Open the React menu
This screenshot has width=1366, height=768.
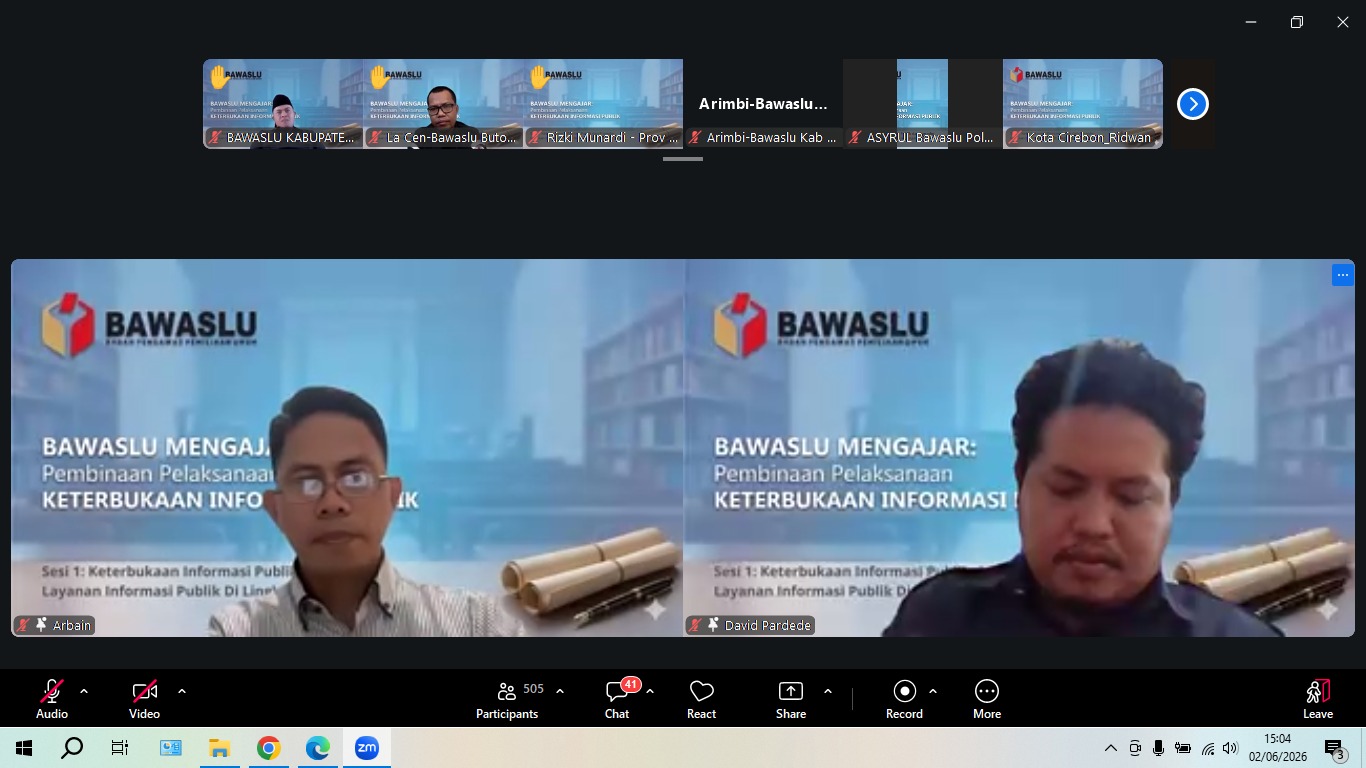click(701, 699)
